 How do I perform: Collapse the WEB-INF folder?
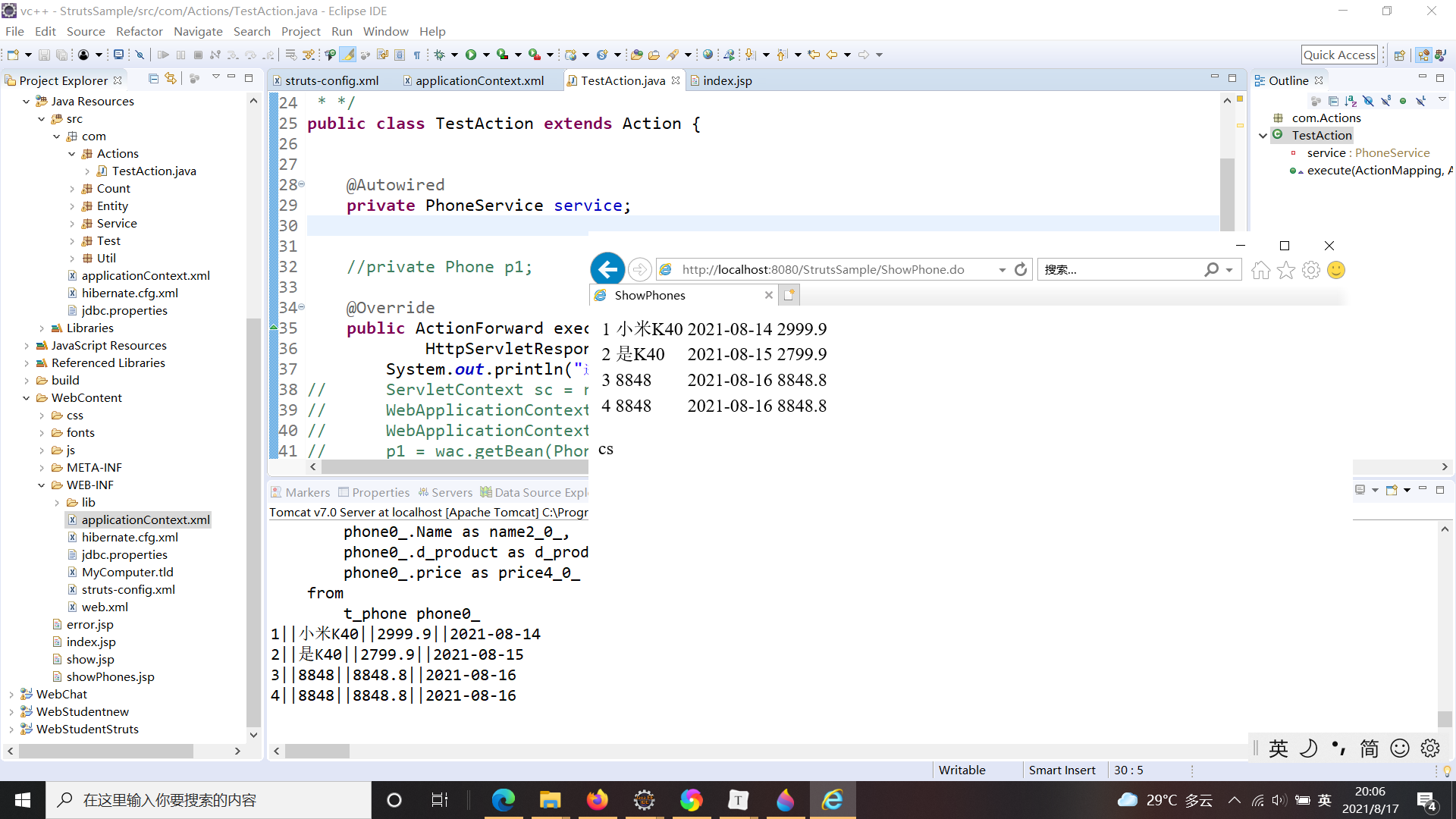pos(42,485)
